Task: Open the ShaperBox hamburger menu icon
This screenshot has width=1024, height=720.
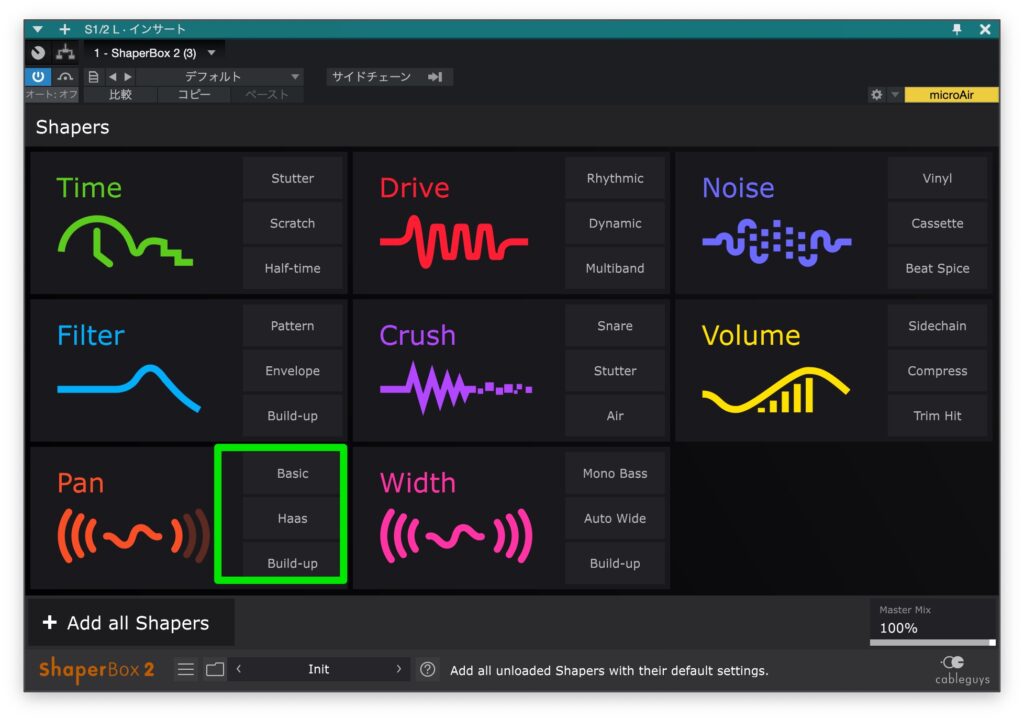Action: 186,670
